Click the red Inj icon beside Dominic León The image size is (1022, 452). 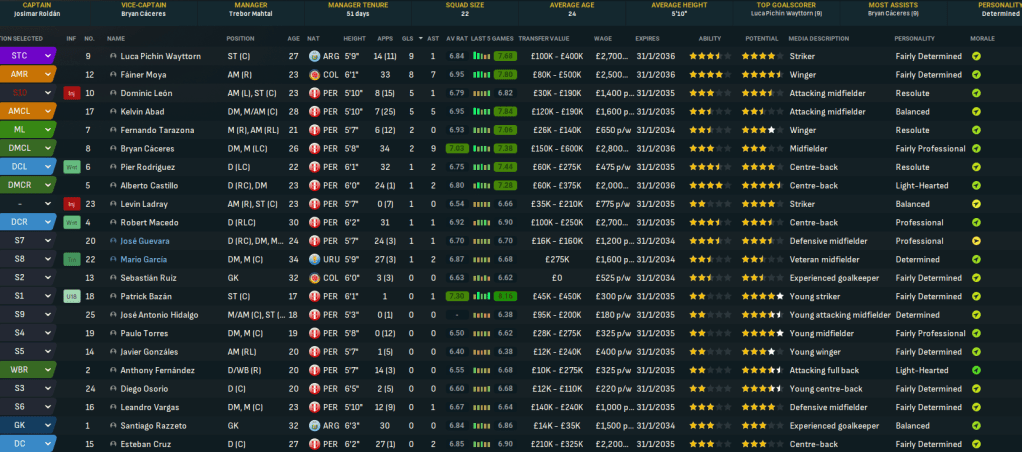tap(71, 93)
